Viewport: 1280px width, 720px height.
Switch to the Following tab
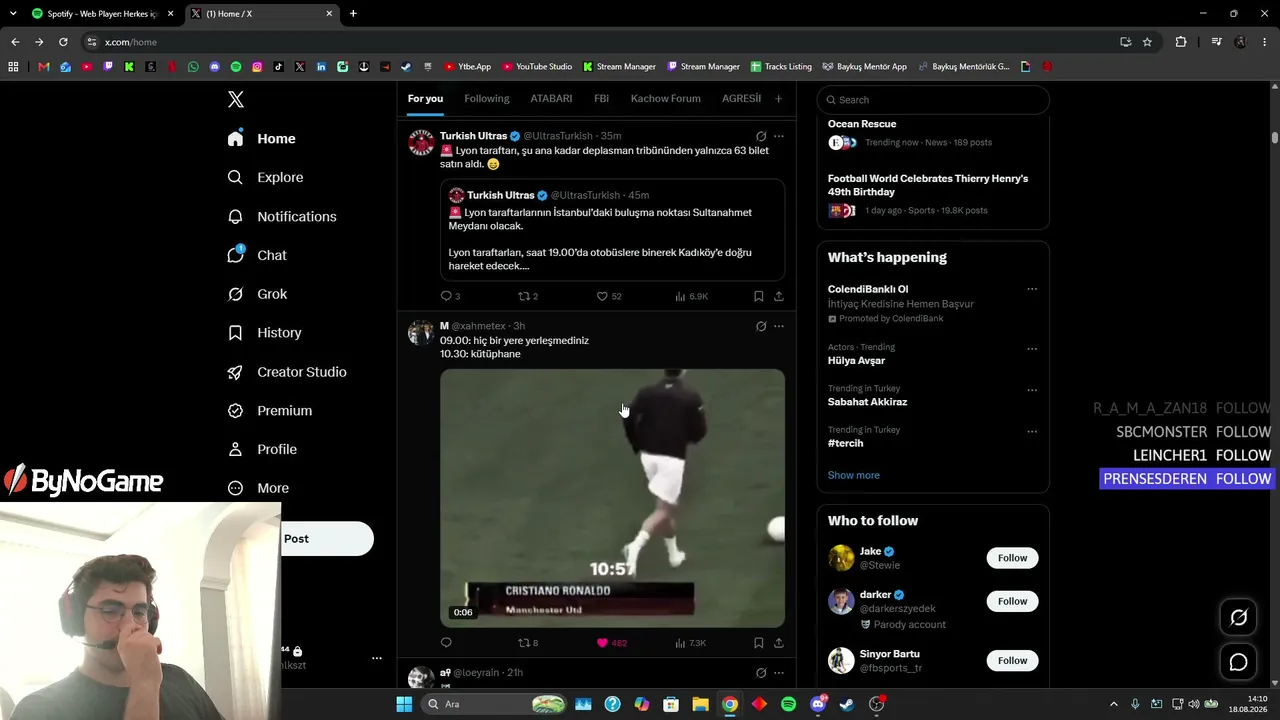click(x=487, y=99)
